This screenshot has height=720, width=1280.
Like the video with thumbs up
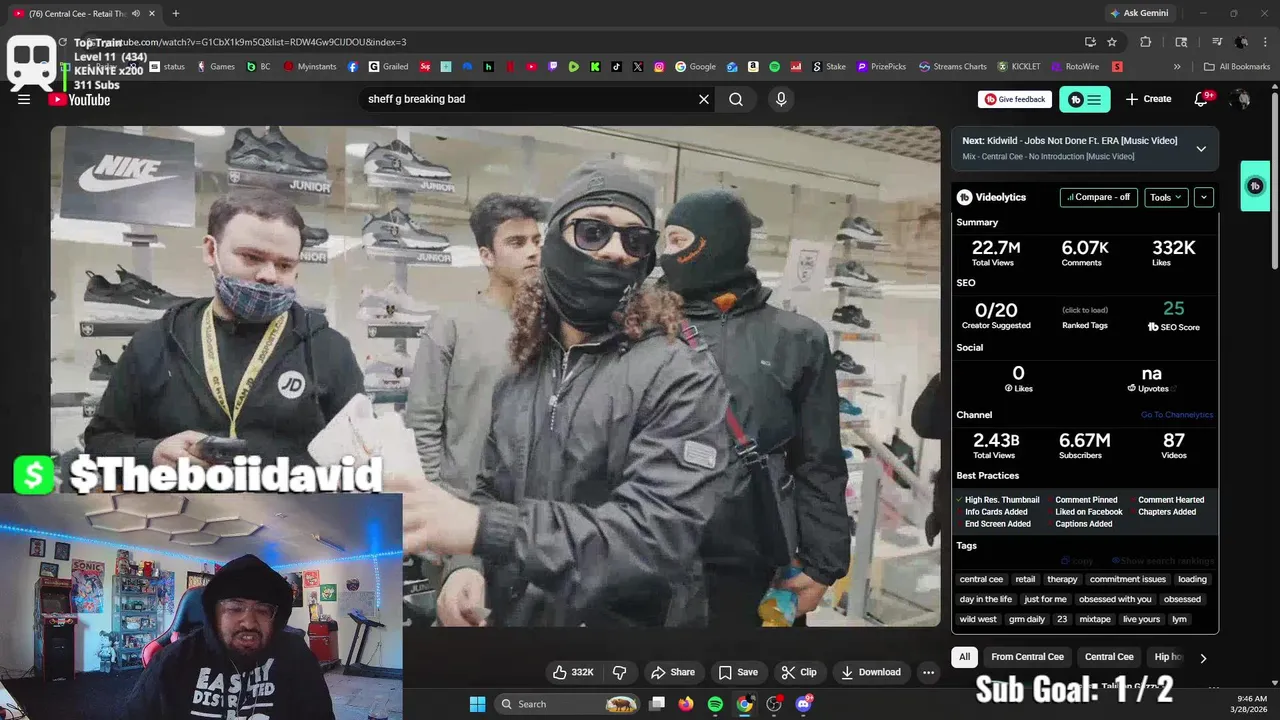(574, 672)
